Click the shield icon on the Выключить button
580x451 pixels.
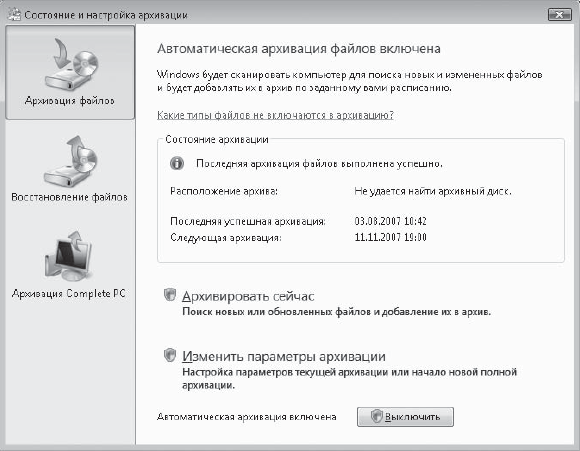pos(376,417)
